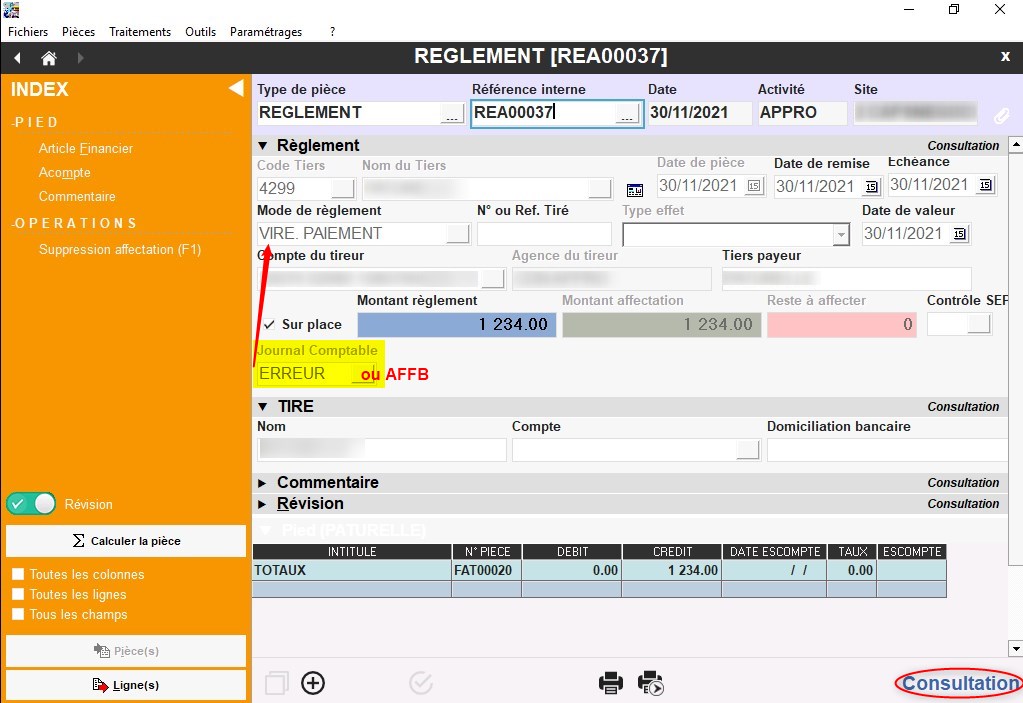Image resolution: width=1023 pixels, height=703 pixels.
Task: Enable the Toutes les colonnes checkbox
Action: click(x=18, y=575)
